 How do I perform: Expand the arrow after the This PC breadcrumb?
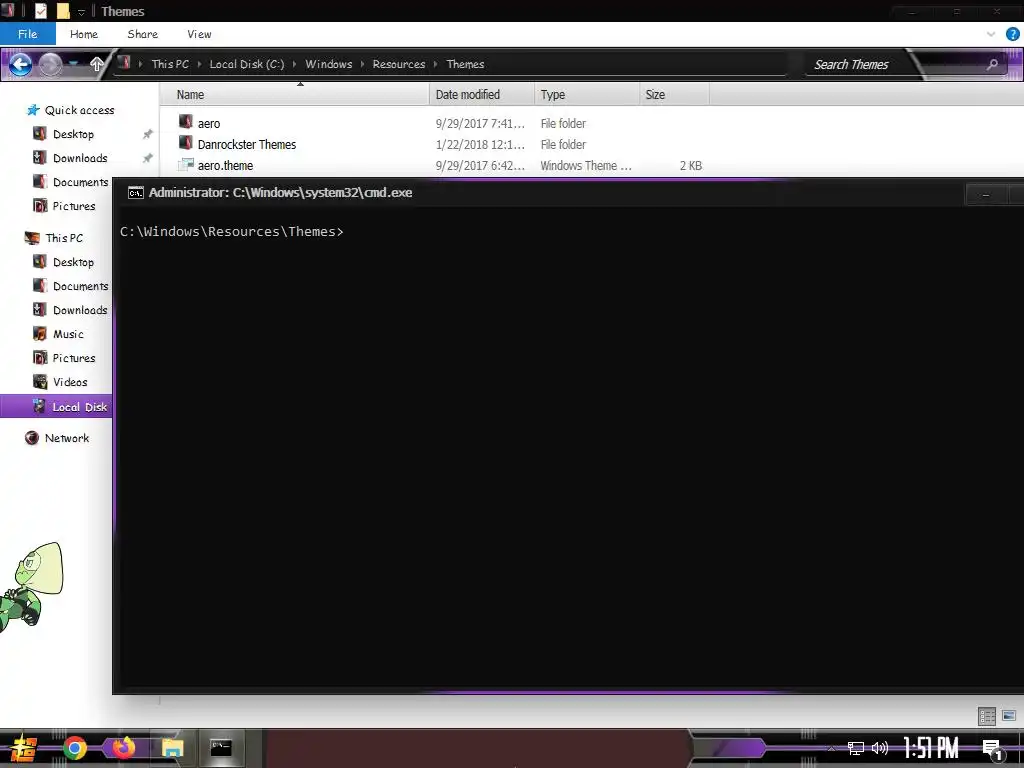200,64
